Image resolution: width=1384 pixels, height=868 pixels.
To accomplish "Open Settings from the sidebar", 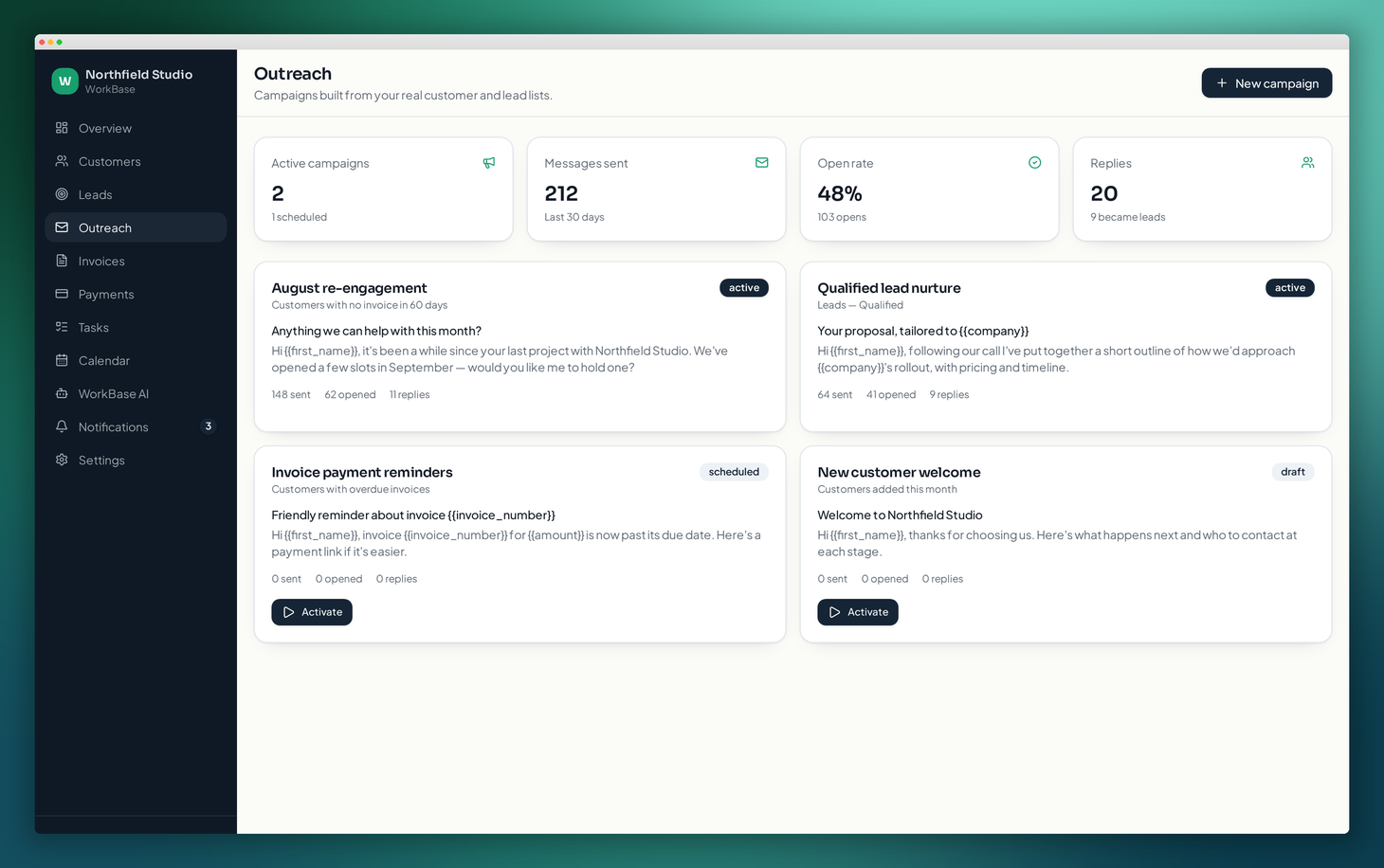I will coord(136,460).
